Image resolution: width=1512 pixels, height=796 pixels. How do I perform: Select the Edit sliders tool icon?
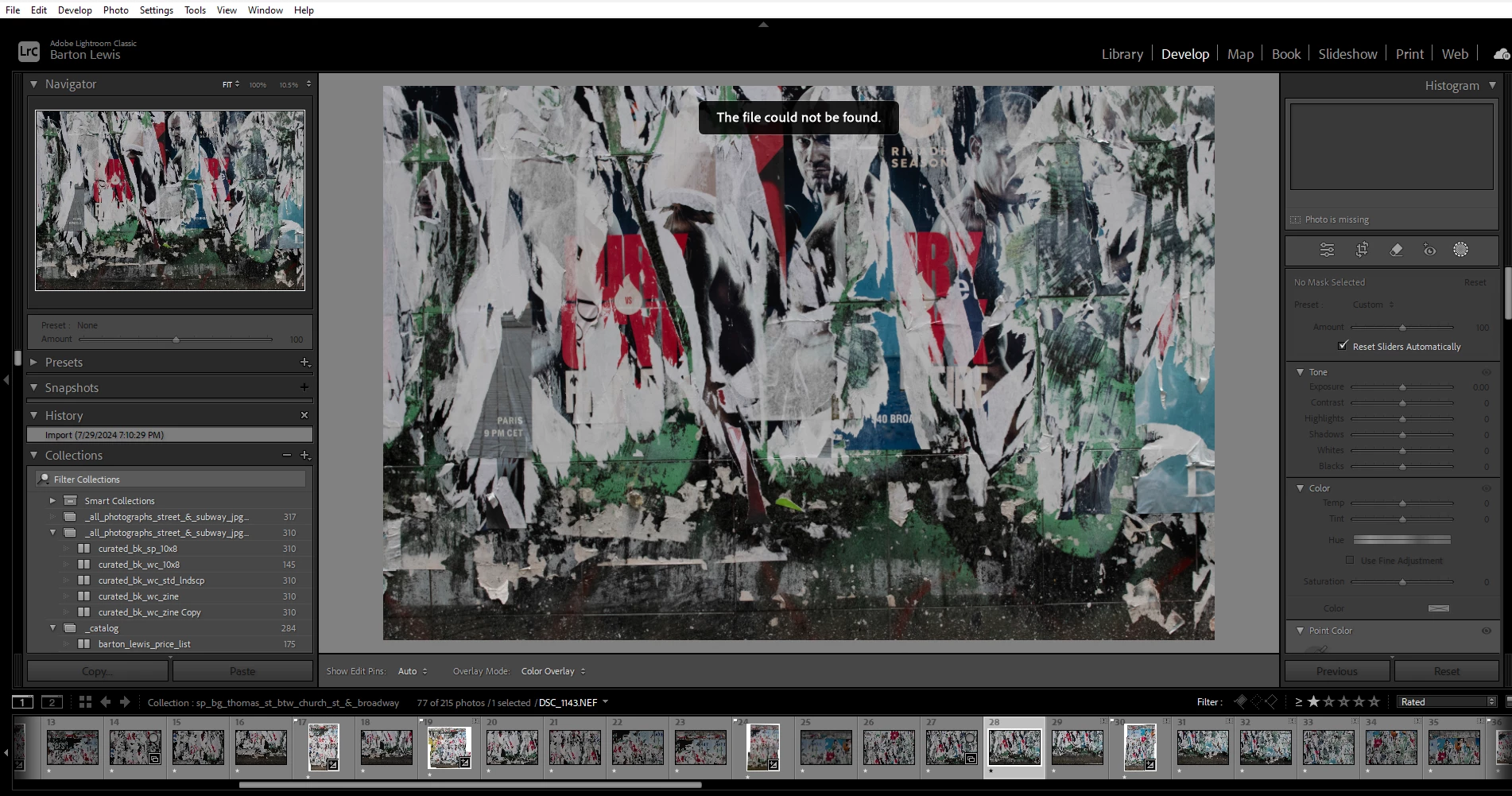tap(1327, 250)
